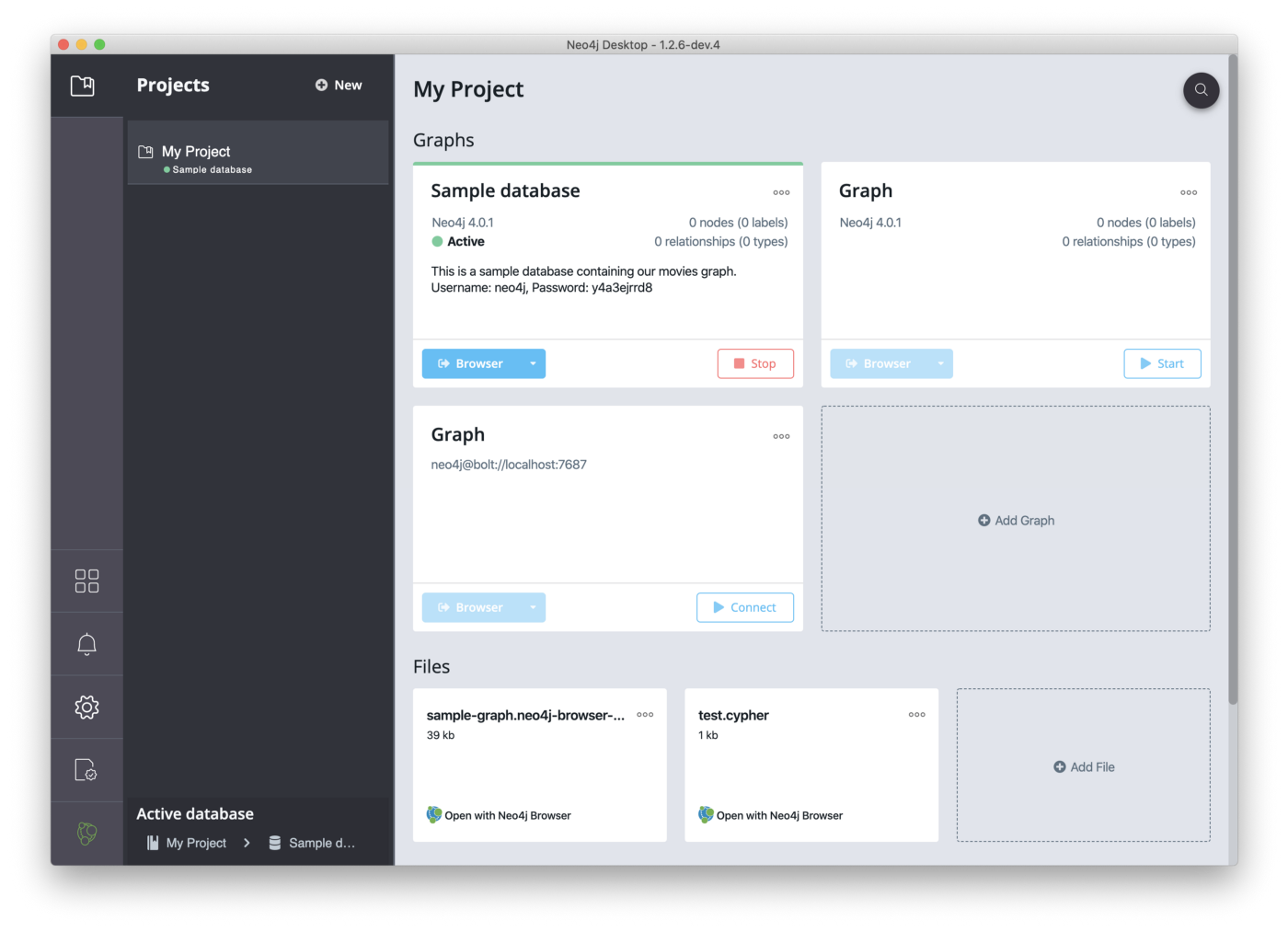Expand Browser dropdown arrow on Sample database
Screen dimensions: 1288x932
533,363
